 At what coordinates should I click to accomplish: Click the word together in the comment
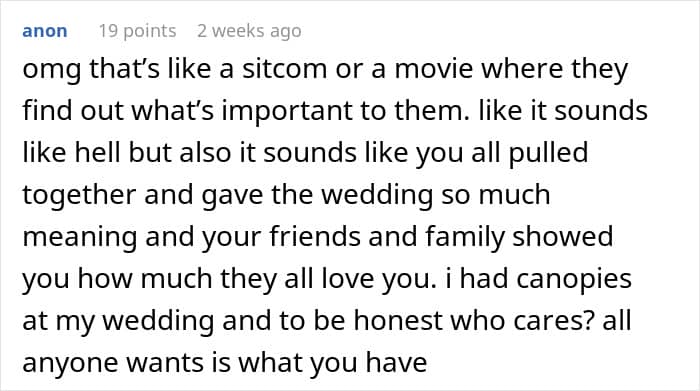[79, 196]
